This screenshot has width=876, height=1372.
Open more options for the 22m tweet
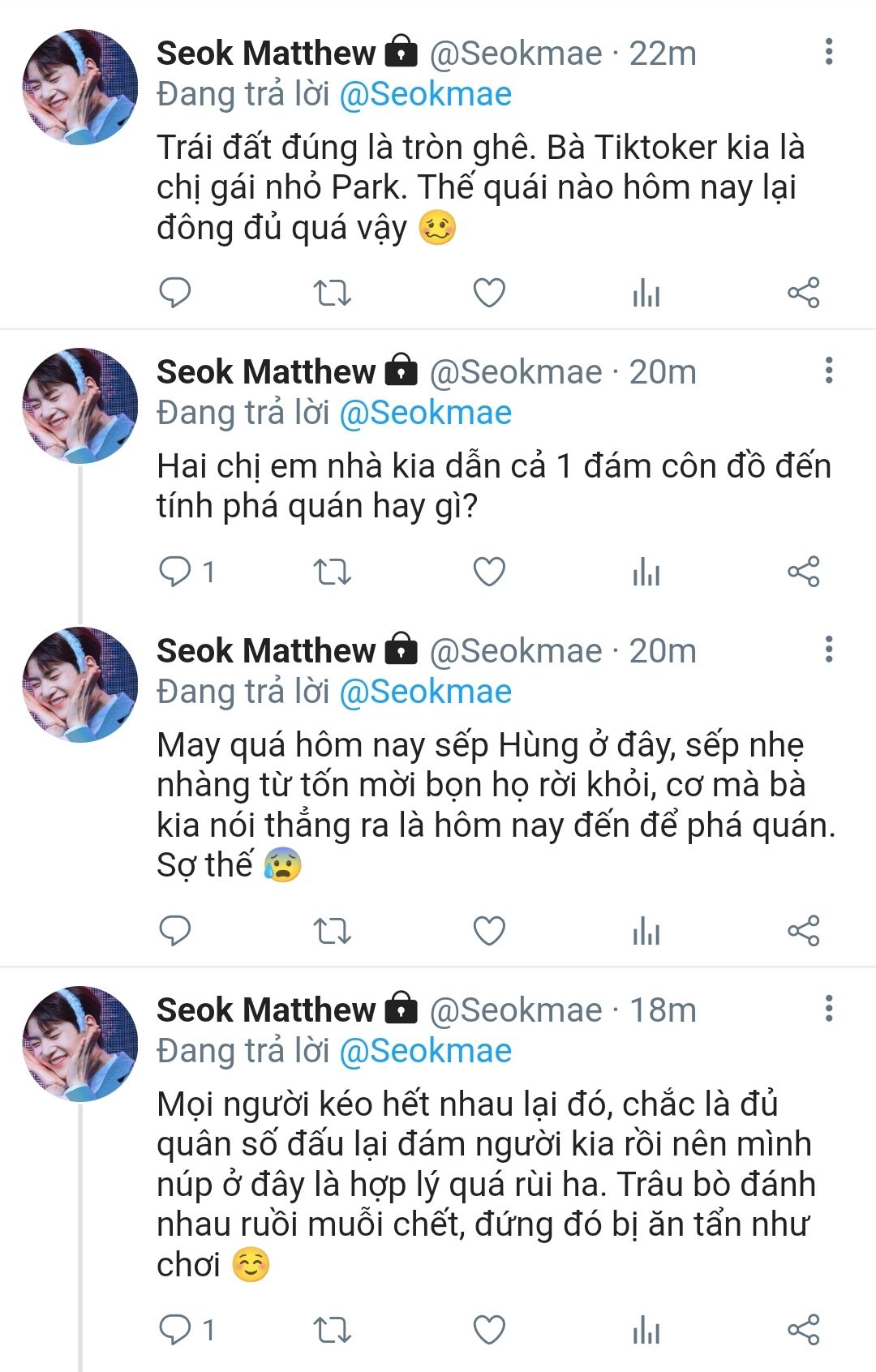(x=828, y=52)
